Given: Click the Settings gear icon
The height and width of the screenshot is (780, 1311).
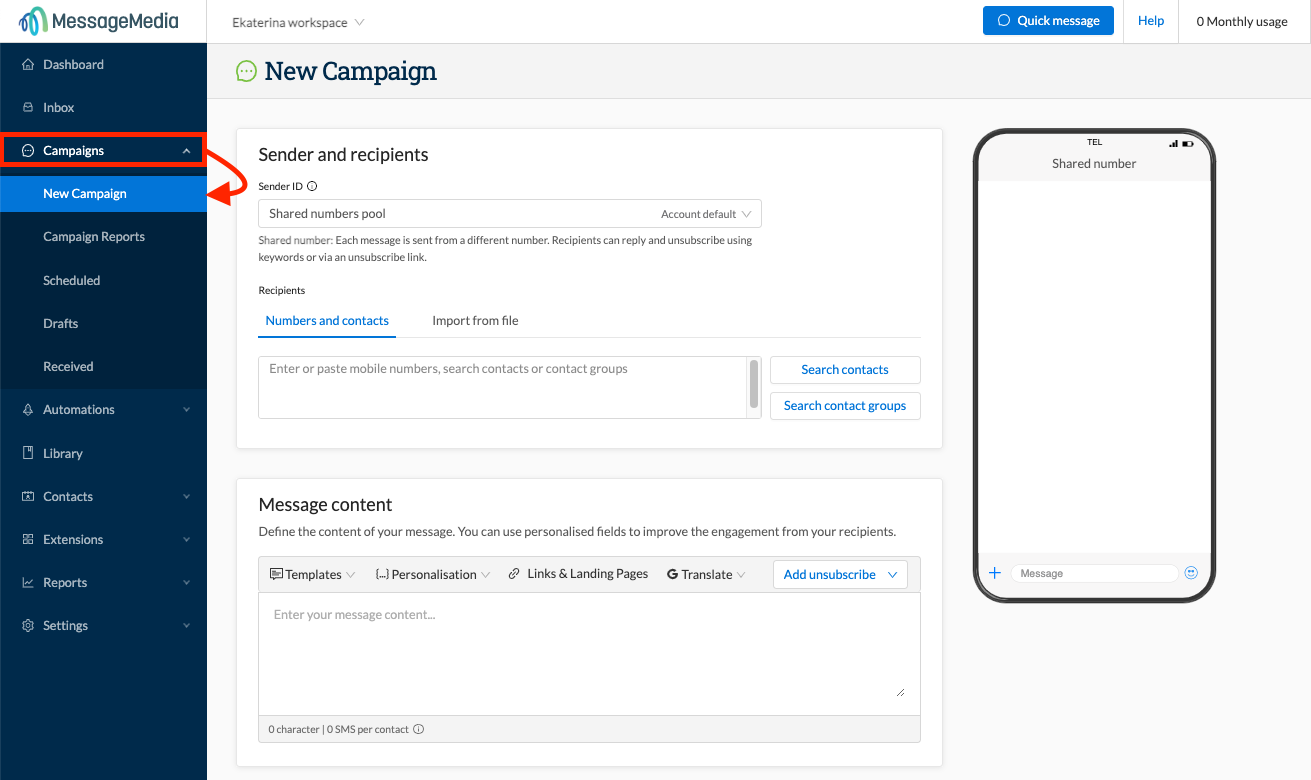Looking at the screenshot, I should click(x=28, y=626).
